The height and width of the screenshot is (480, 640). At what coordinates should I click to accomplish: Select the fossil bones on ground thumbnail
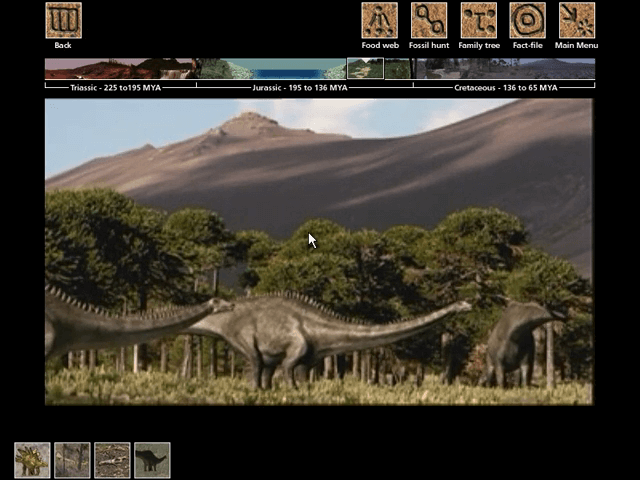click(112, 460)
